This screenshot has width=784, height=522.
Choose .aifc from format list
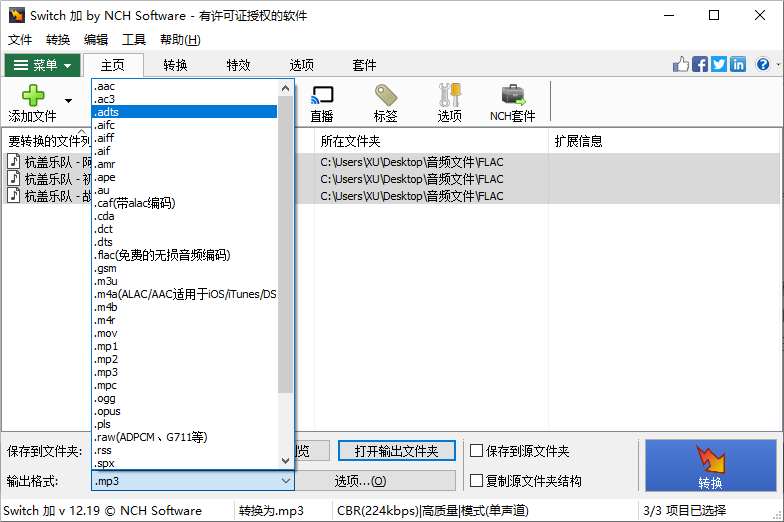click(x=184, y=125)
